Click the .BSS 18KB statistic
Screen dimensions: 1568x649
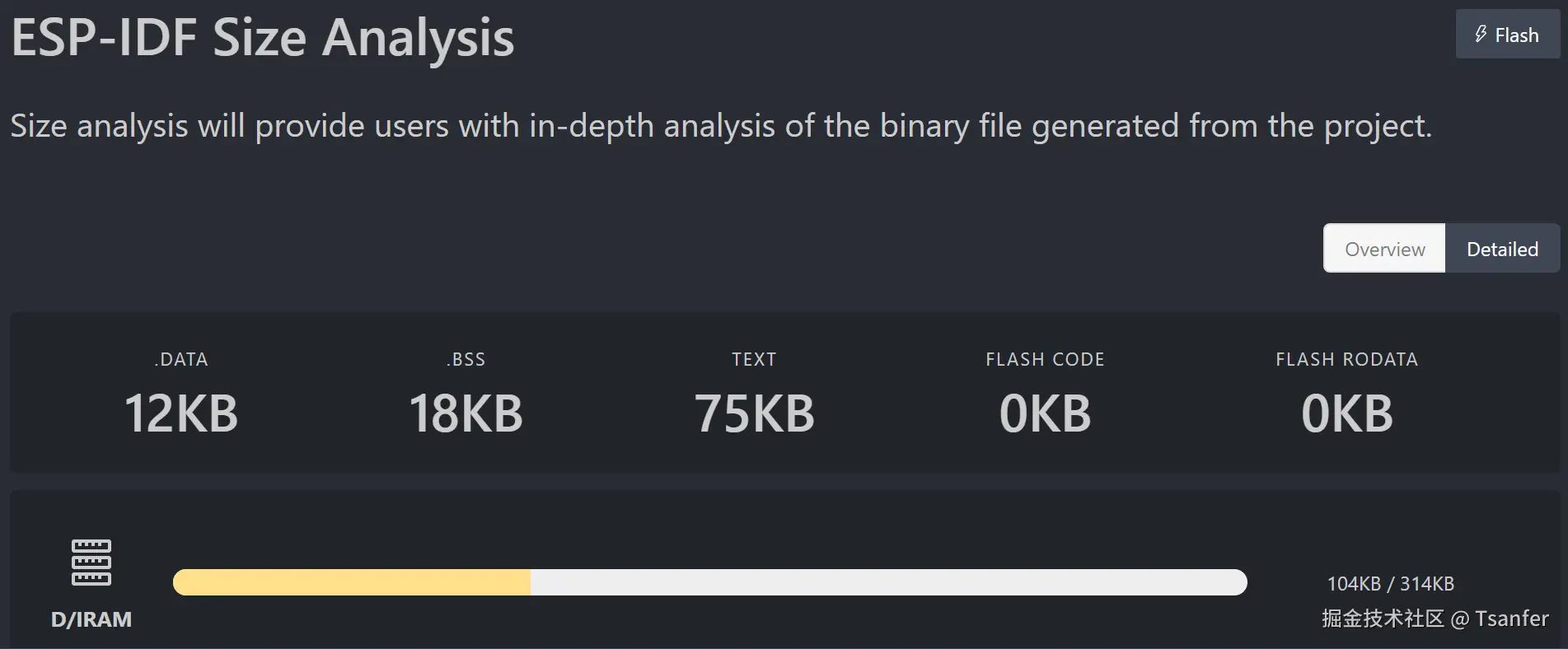[x=466, y=413]
